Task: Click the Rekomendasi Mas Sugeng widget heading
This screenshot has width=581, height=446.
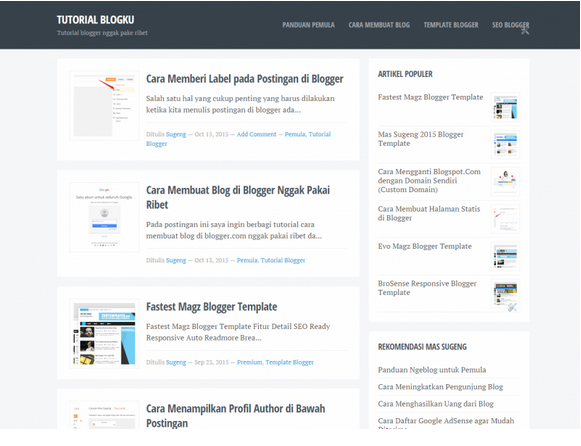Action: (422, 347)
